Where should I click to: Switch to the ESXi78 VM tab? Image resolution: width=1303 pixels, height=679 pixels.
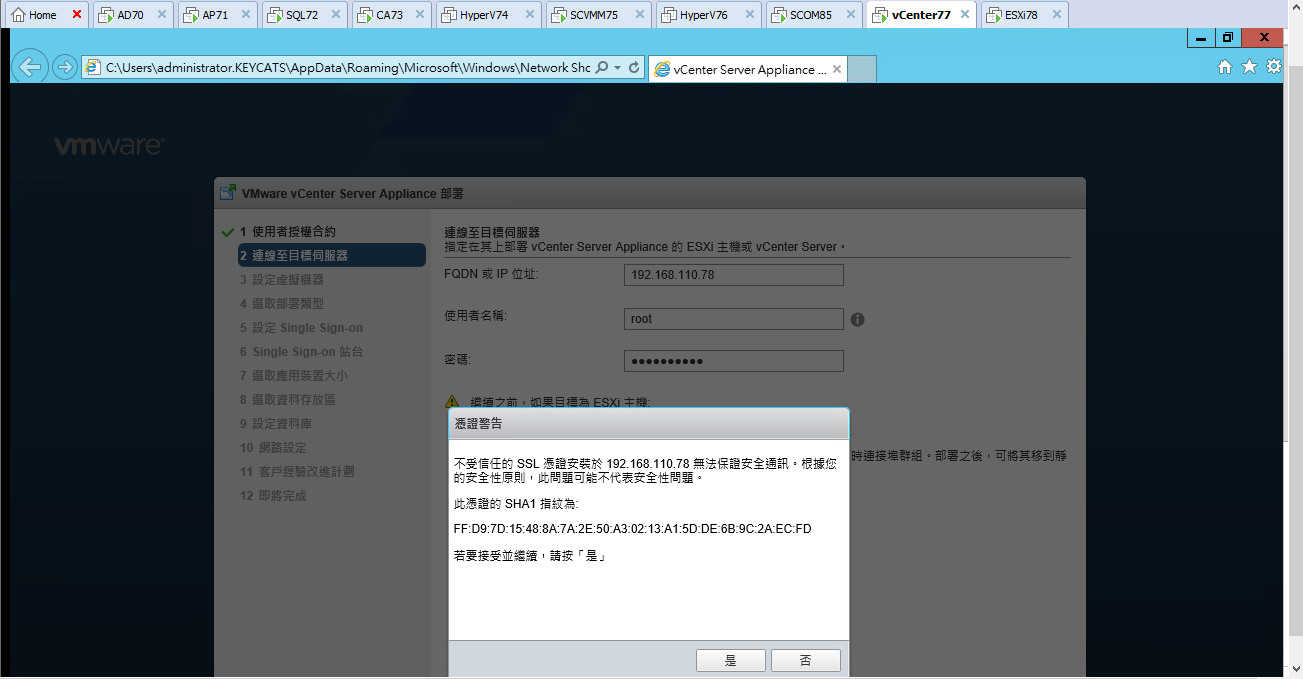1021,15
